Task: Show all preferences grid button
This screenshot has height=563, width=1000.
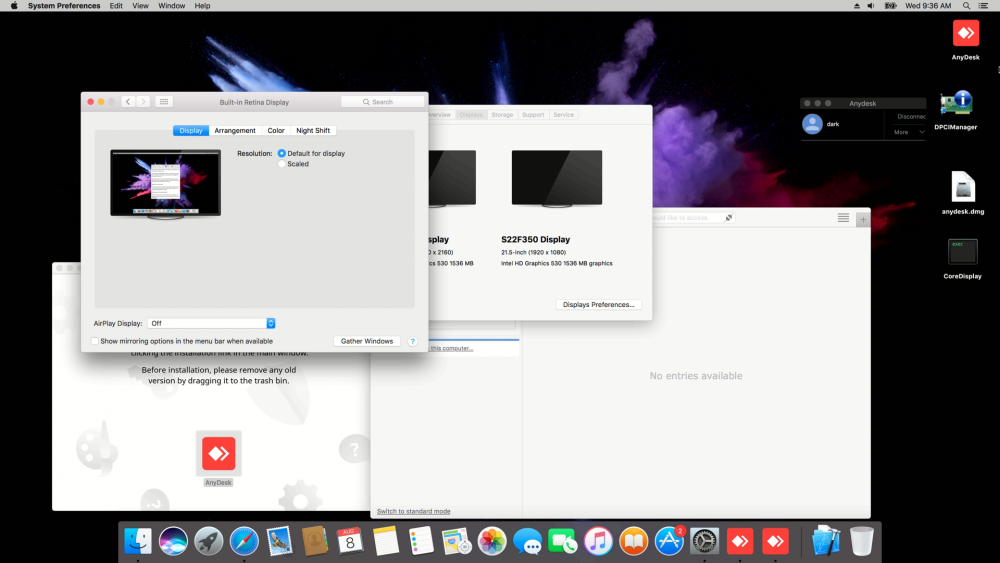Action: (164, 102)
